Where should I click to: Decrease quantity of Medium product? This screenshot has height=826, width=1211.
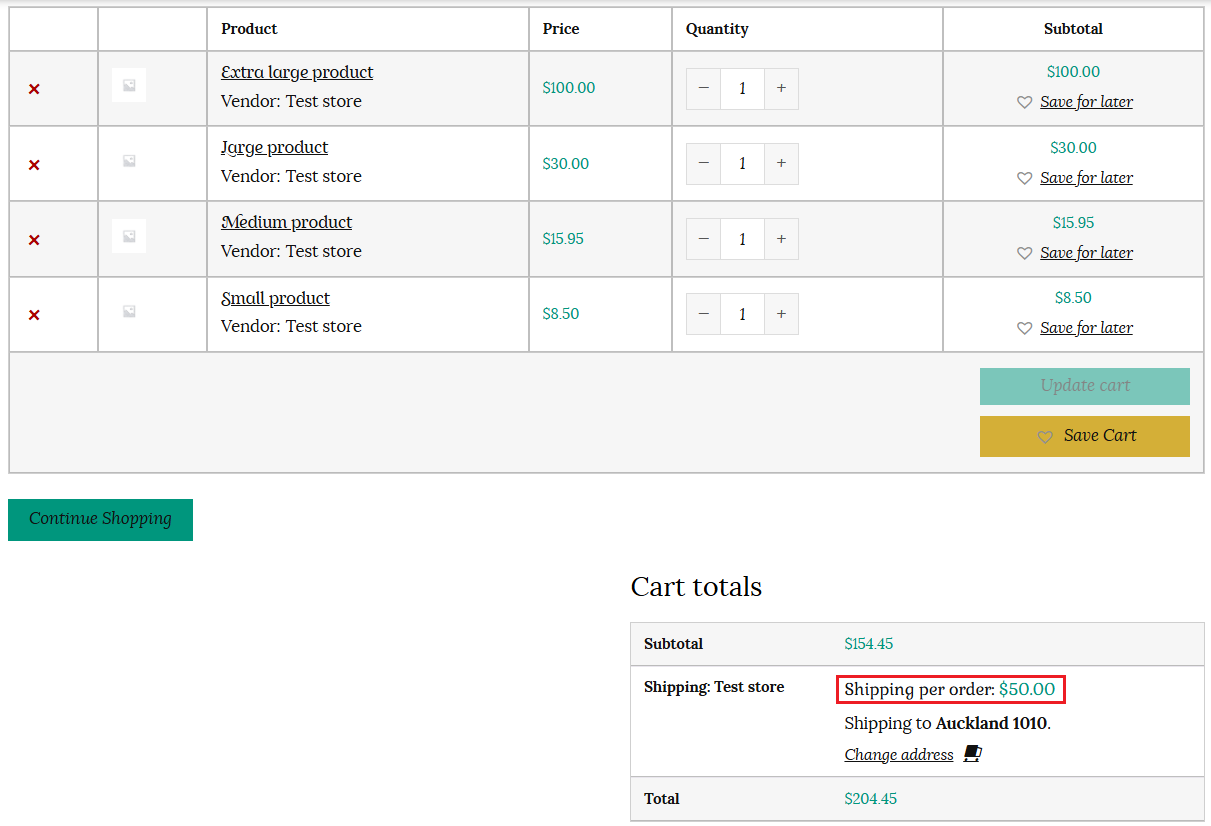[703, 239]
